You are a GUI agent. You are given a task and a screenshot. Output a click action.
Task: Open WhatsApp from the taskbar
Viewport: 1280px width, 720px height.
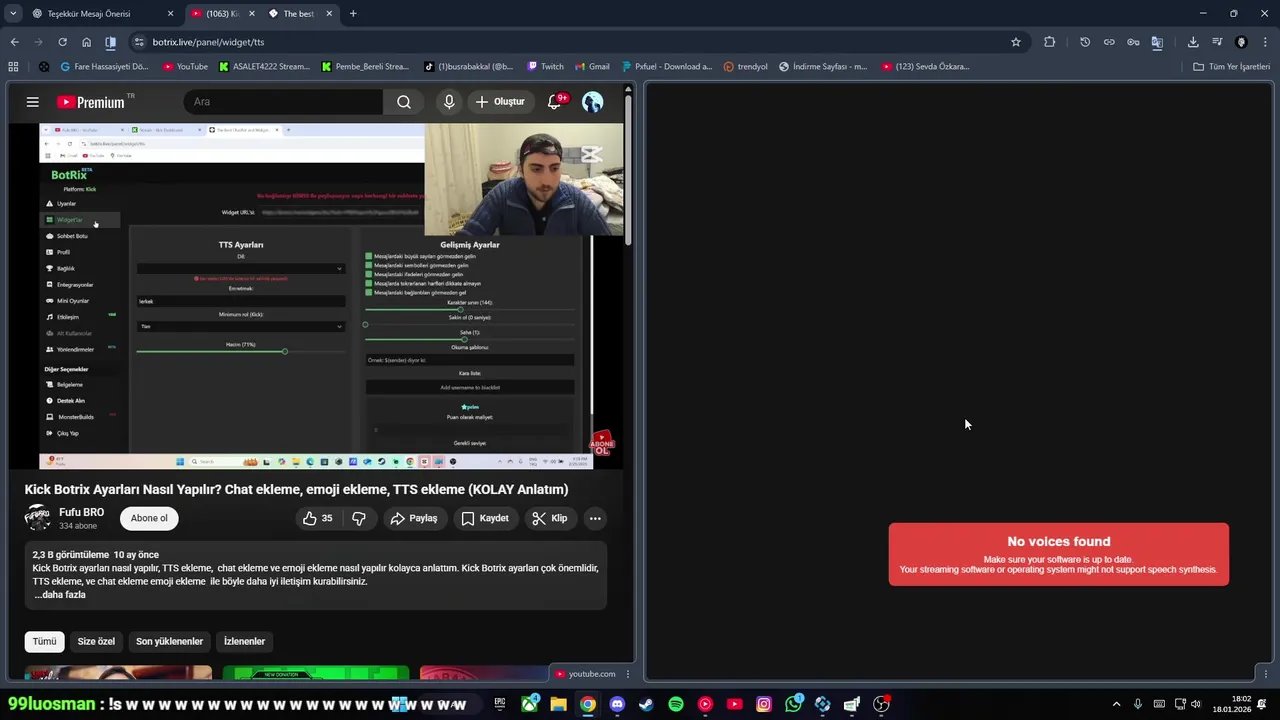point(793,704)
